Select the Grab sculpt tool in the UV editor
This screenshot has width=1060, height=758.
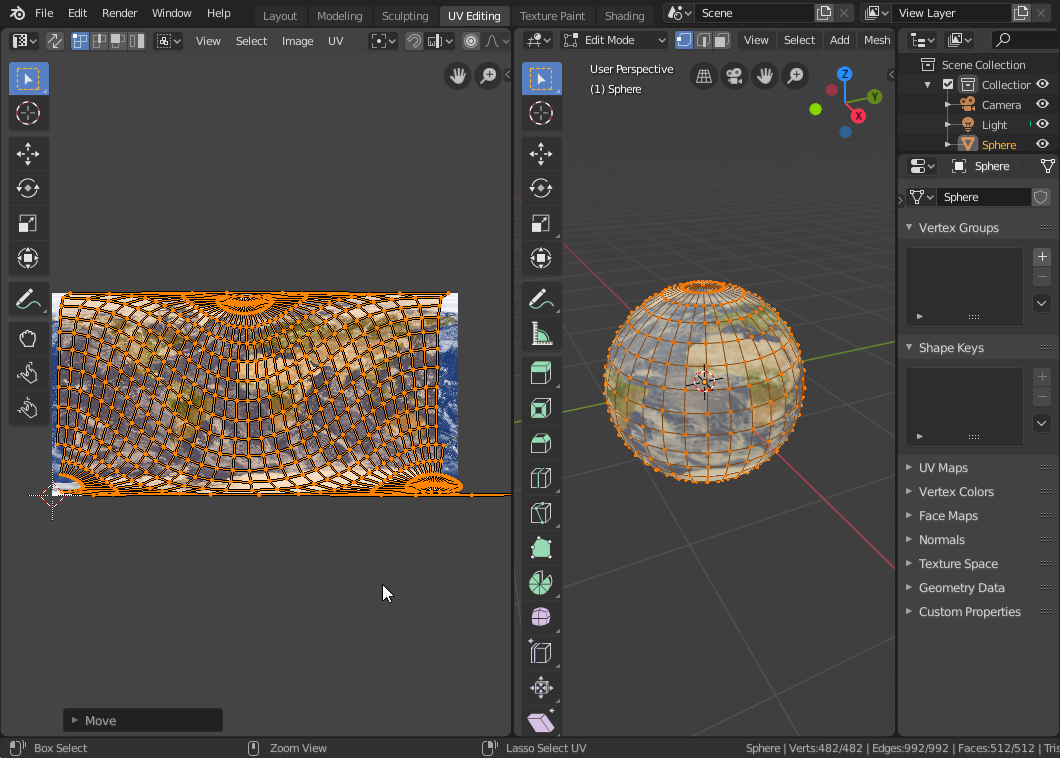[x=28, y=338]
